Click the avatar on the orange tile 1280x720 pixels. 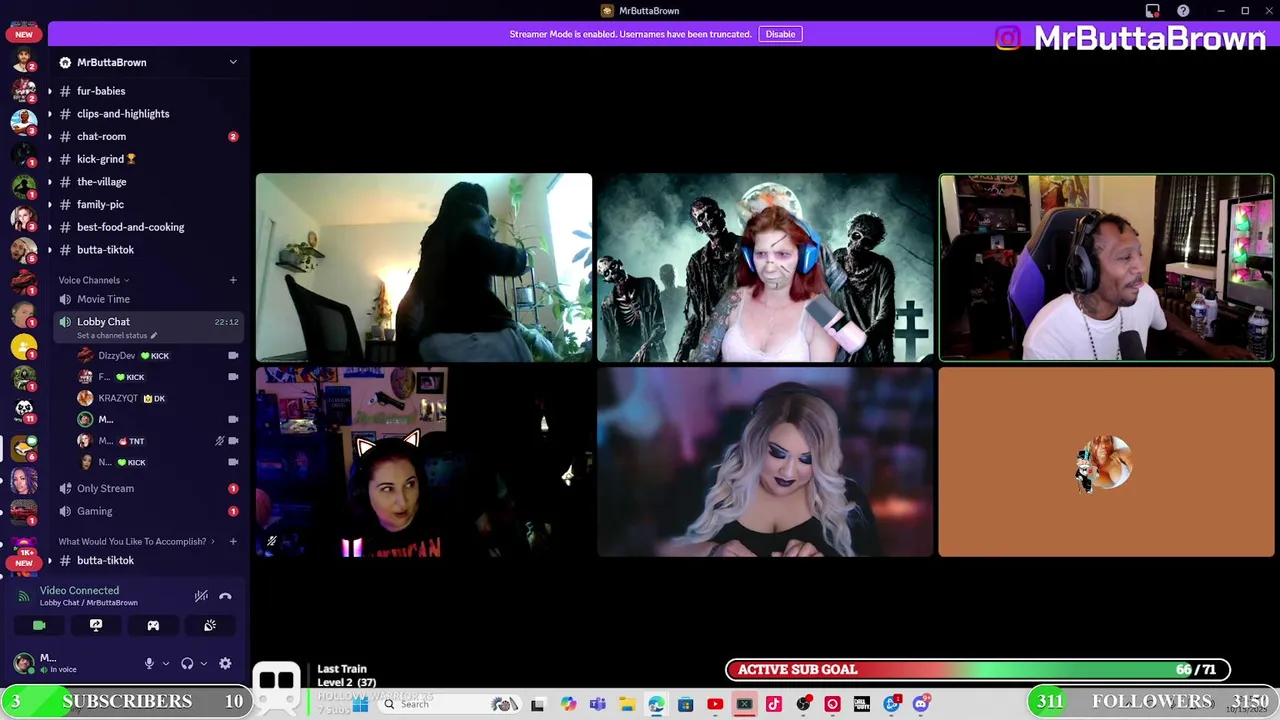tap(1106, 463)
